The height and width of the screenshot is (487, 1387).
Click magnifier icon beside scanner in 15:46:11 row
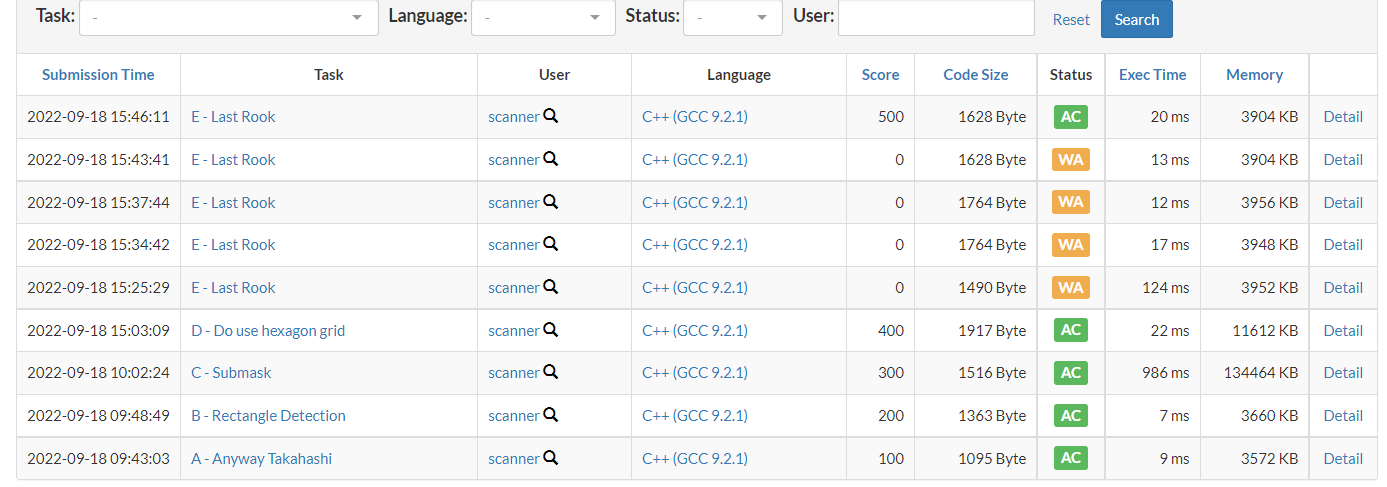tap(550, 116)
